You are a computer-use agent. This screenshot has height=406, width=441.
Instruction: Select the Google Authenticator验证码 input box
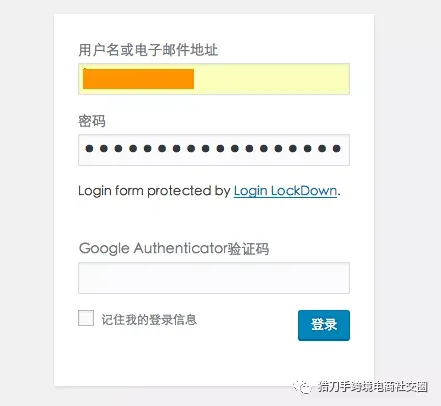tap(214, 278)
